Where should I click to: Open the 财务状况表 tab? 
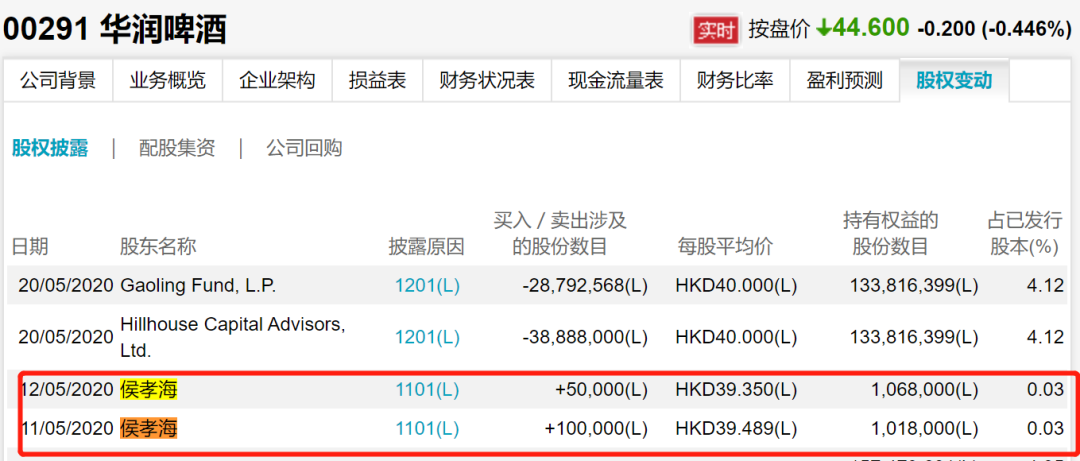point(487,81)
